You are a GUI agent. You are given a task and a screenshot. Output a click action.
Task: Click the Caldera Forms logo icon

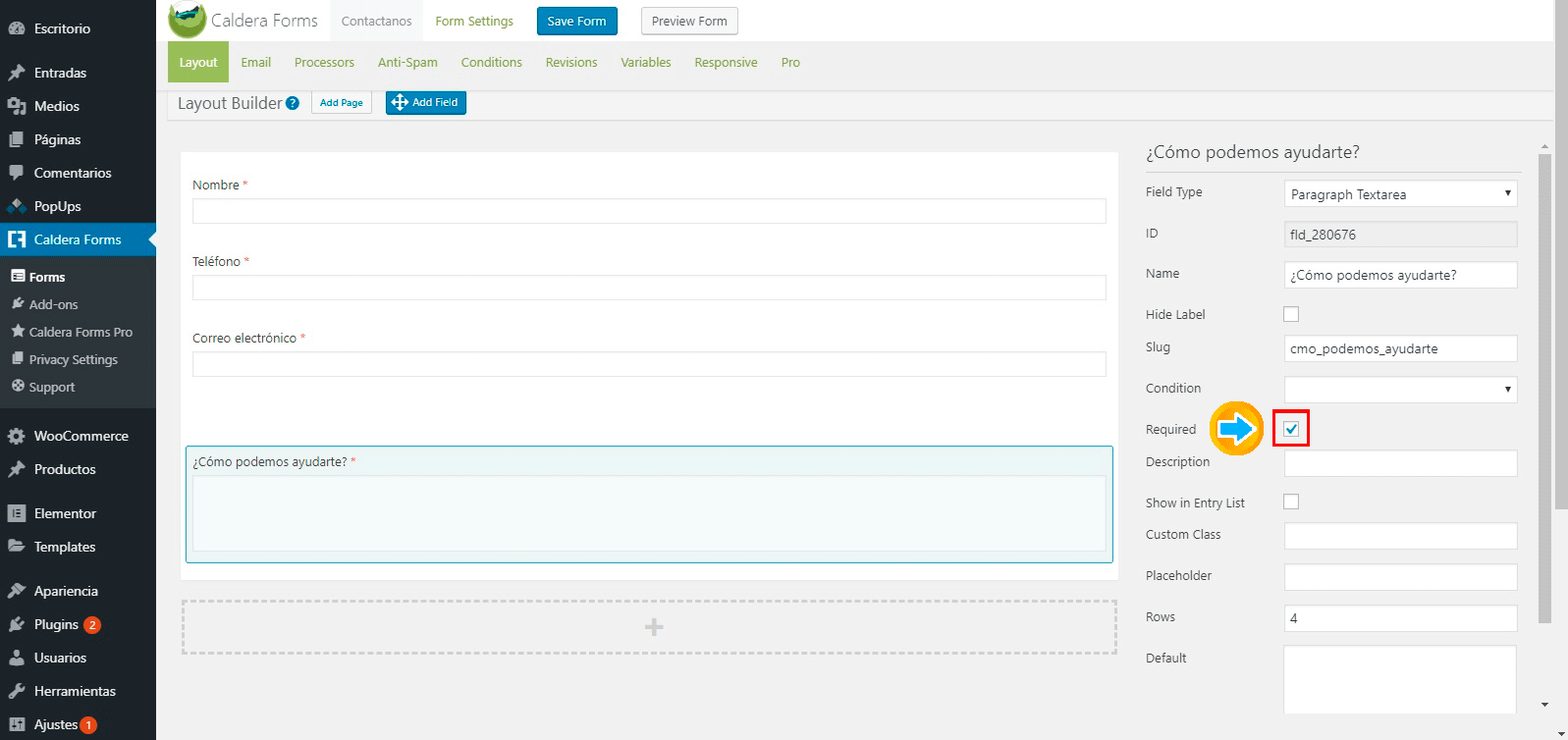(187, 21)
